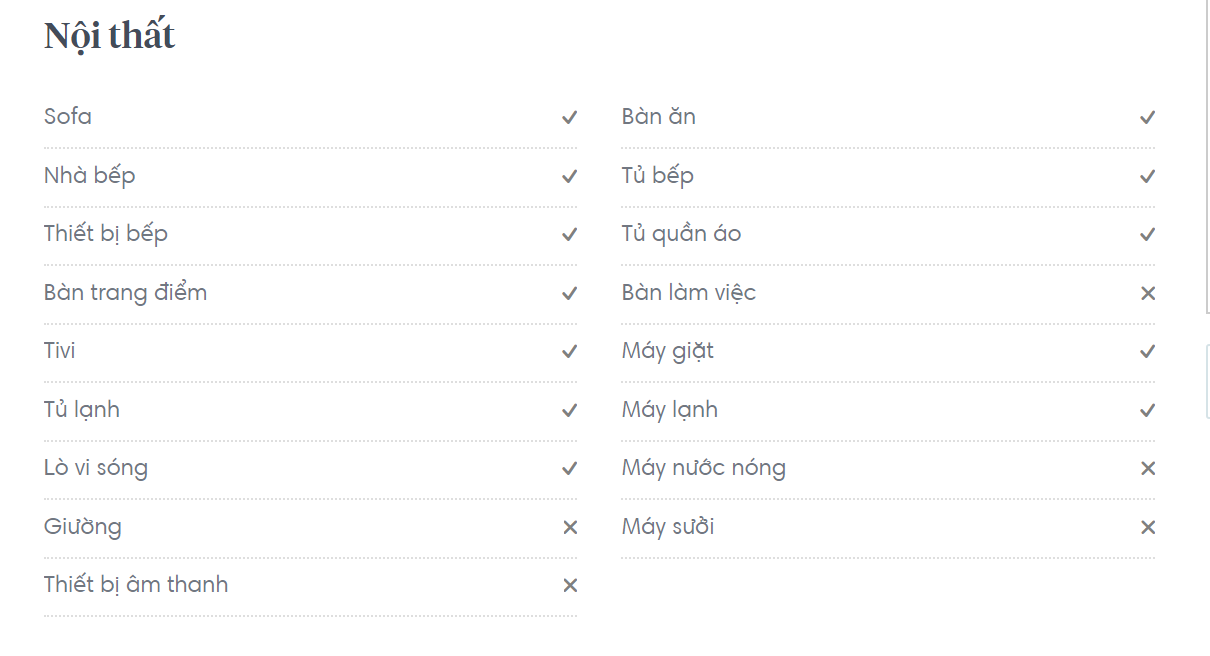This screenshot has width=1210, height=656.
Task: Click the X icon beside Thiết bị âm thanh
Action: pyautogui.click(x=570, y=586)
